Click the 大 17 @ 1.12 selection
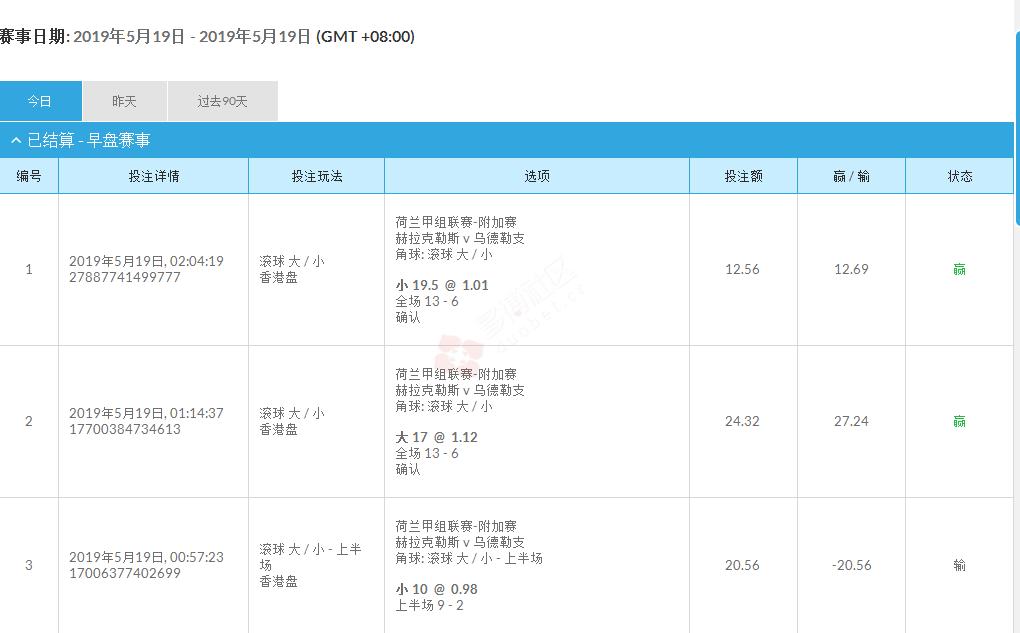The image size is (1020, 633). pos(437,437)
